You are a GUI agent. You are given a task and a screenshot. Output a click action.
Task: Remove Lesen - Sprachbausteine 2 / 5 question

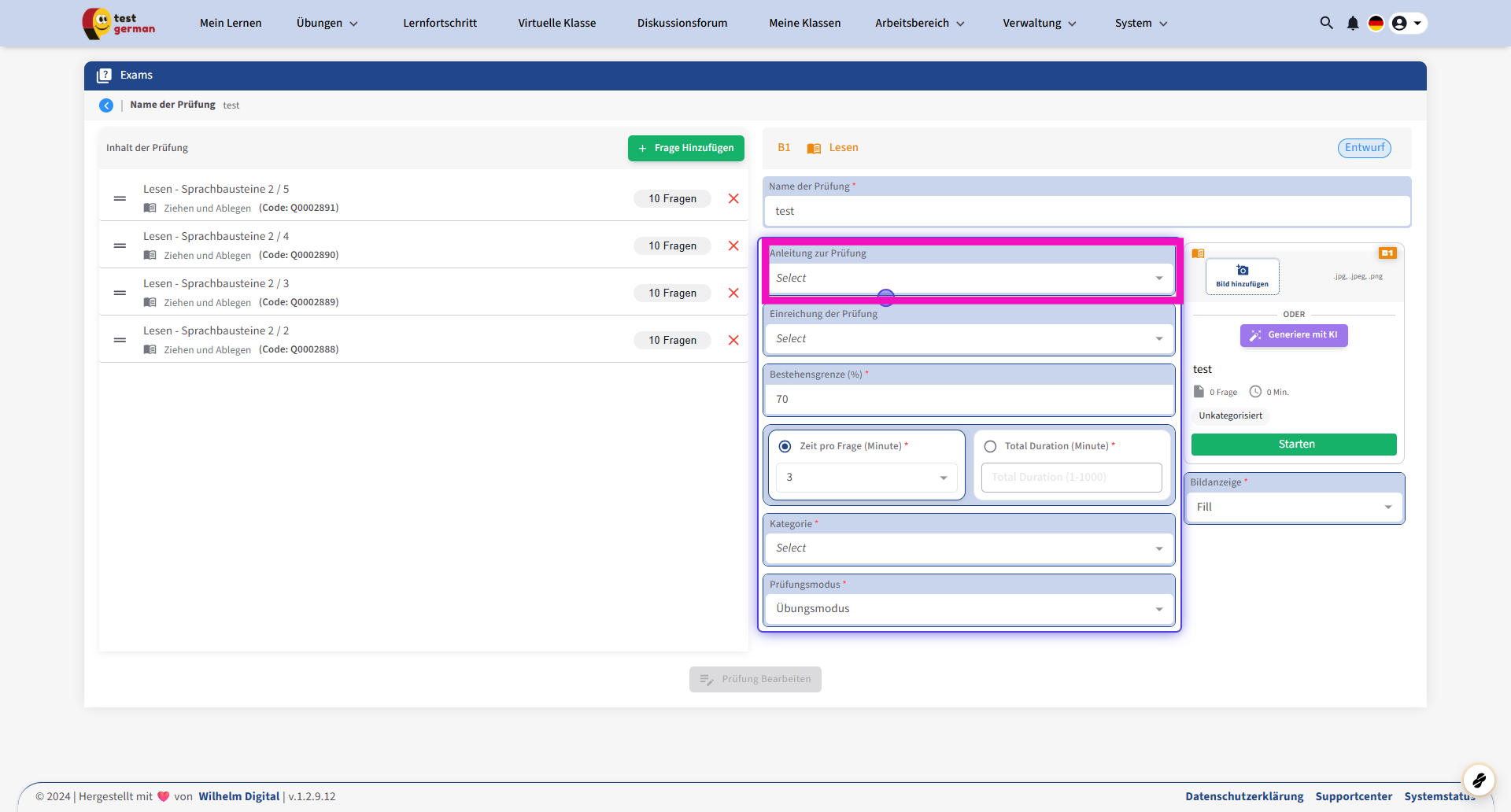(733, 198)
